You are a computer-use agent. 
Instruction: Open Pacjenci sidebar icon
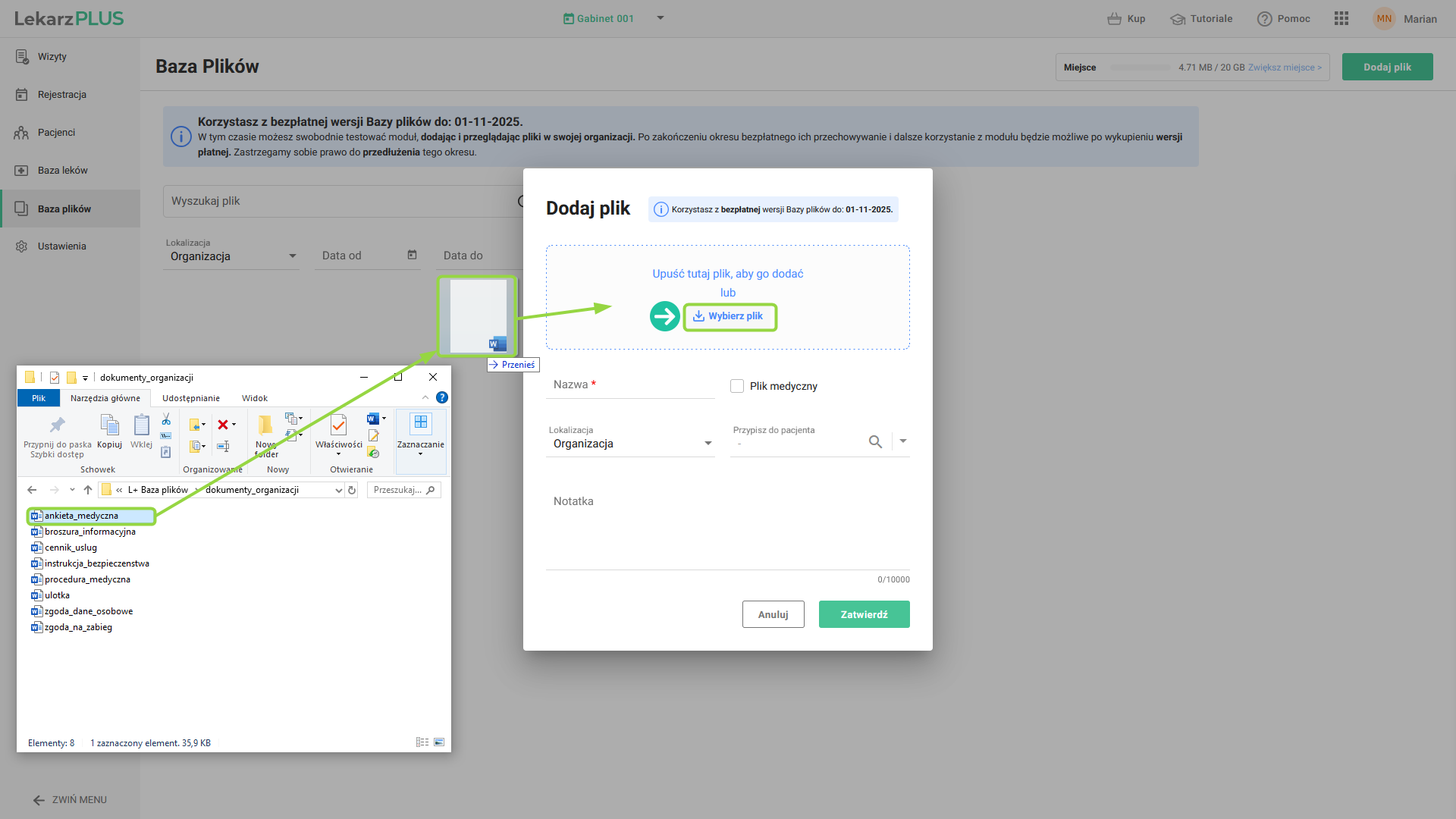[21, 133]
